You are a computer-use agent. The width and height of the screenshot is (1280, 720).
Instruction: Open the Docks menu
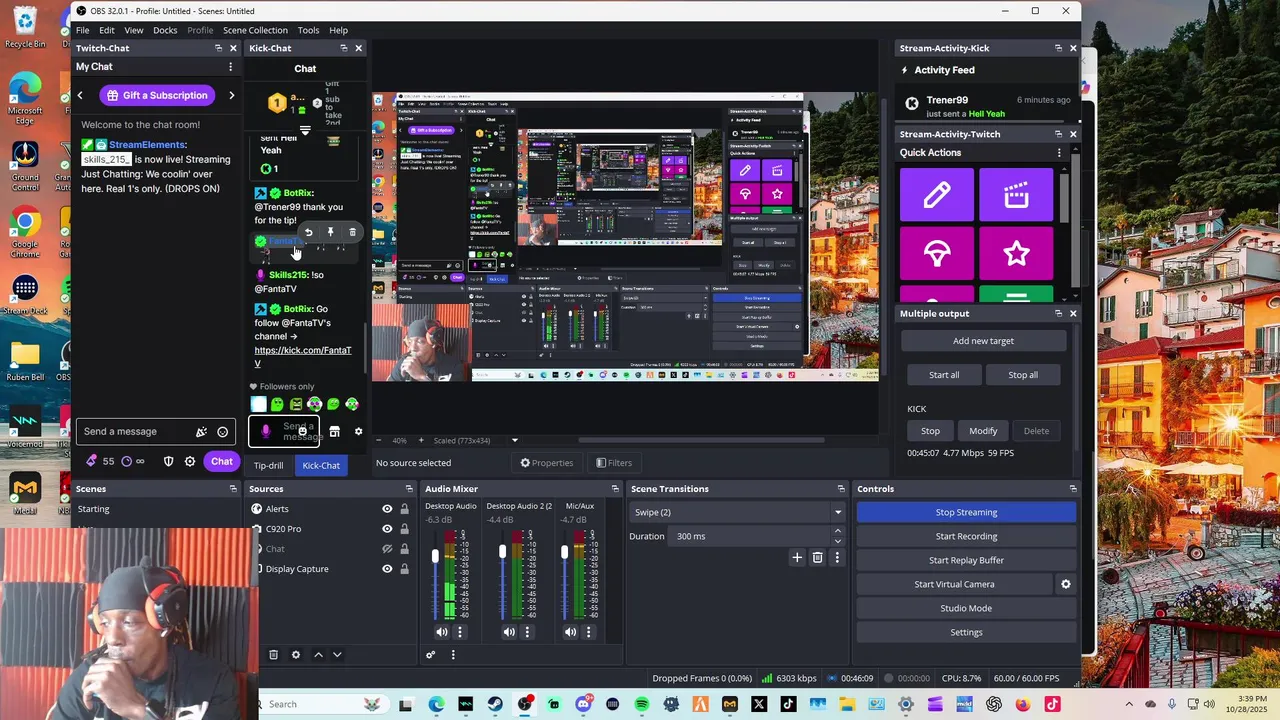click(165, 30)
